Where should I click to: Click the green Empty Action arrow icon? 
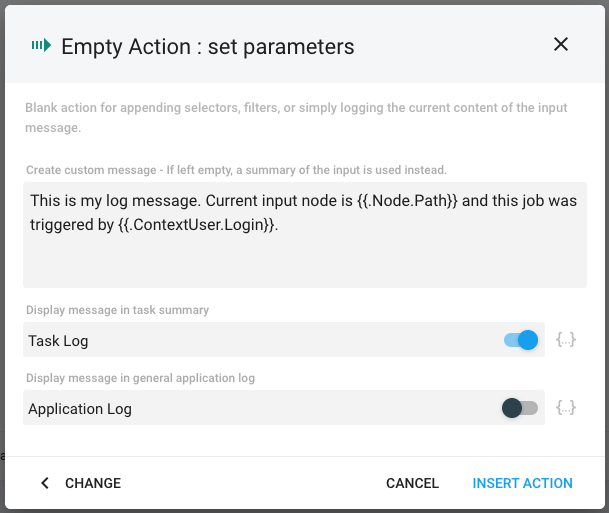[41, 45]
